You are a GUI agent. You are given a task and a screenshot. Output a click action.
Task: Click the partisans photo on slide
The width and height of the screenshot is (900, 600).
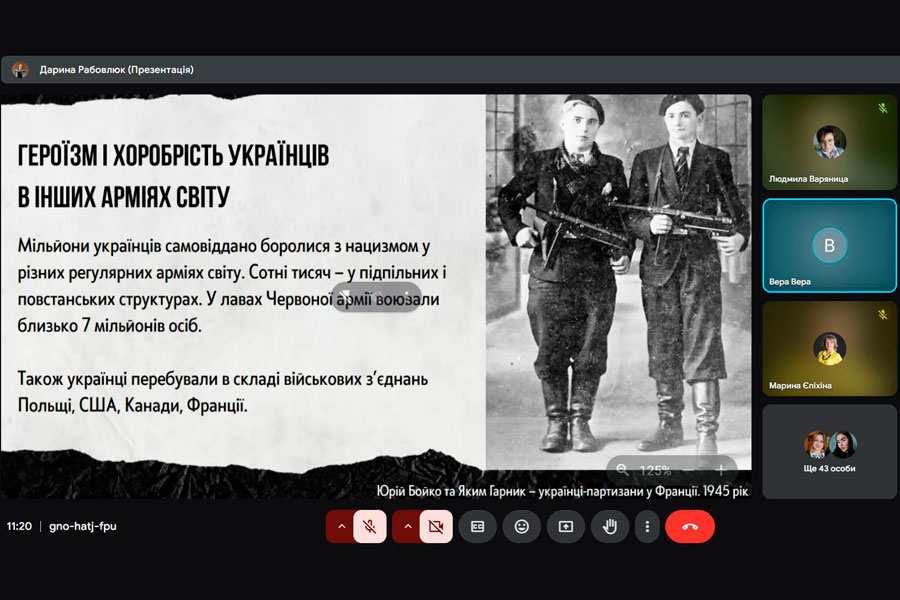click(618, 281)
